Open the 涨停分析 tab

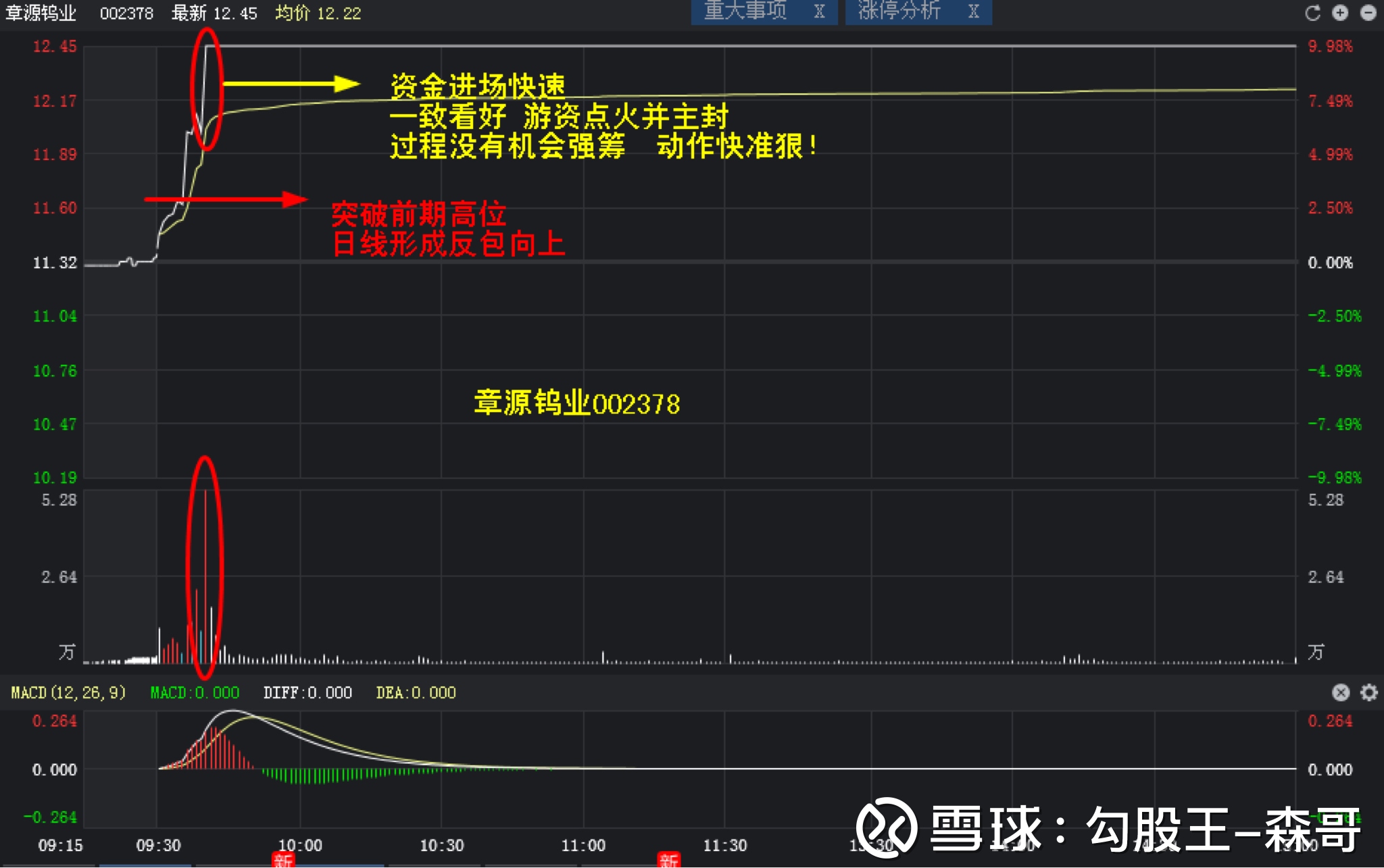tap(899, 11)
